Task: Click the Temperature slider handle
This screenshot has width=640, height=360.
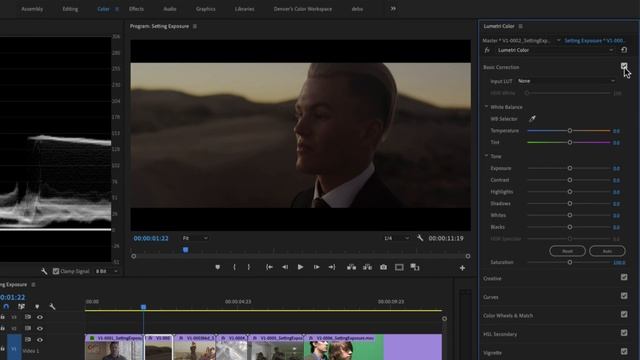Action: tap(570, 131)
